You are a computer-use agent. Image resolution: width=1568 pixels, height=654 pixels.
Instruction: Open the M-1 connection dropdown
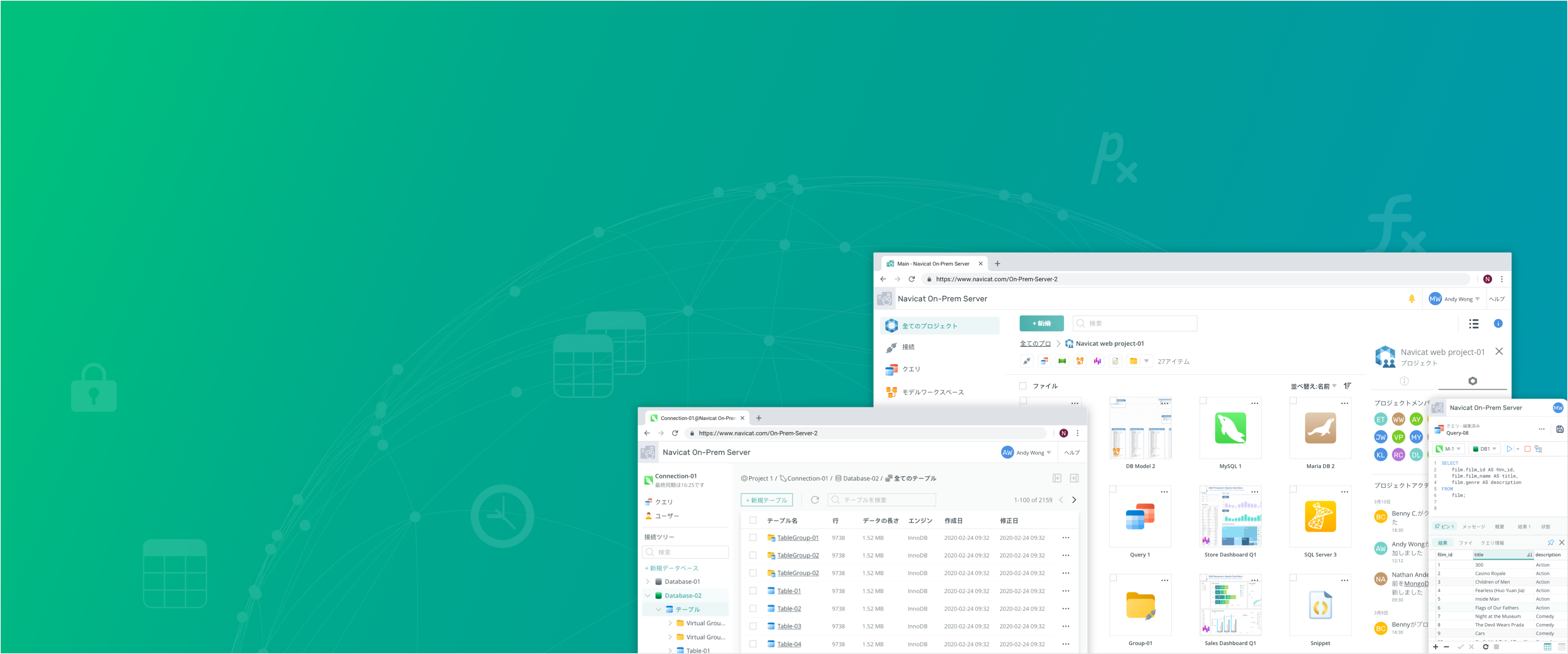pyautogui.click(x=1448, y=449)
